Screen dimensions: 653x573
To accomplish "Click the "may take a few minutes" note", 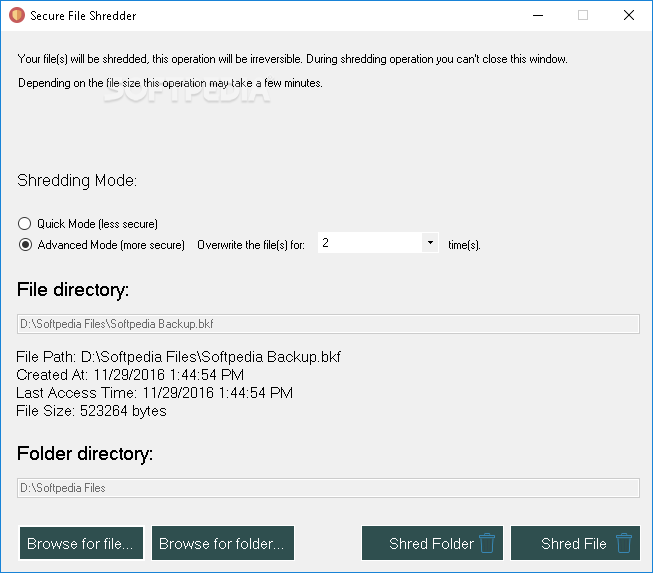I will (170, 83).
